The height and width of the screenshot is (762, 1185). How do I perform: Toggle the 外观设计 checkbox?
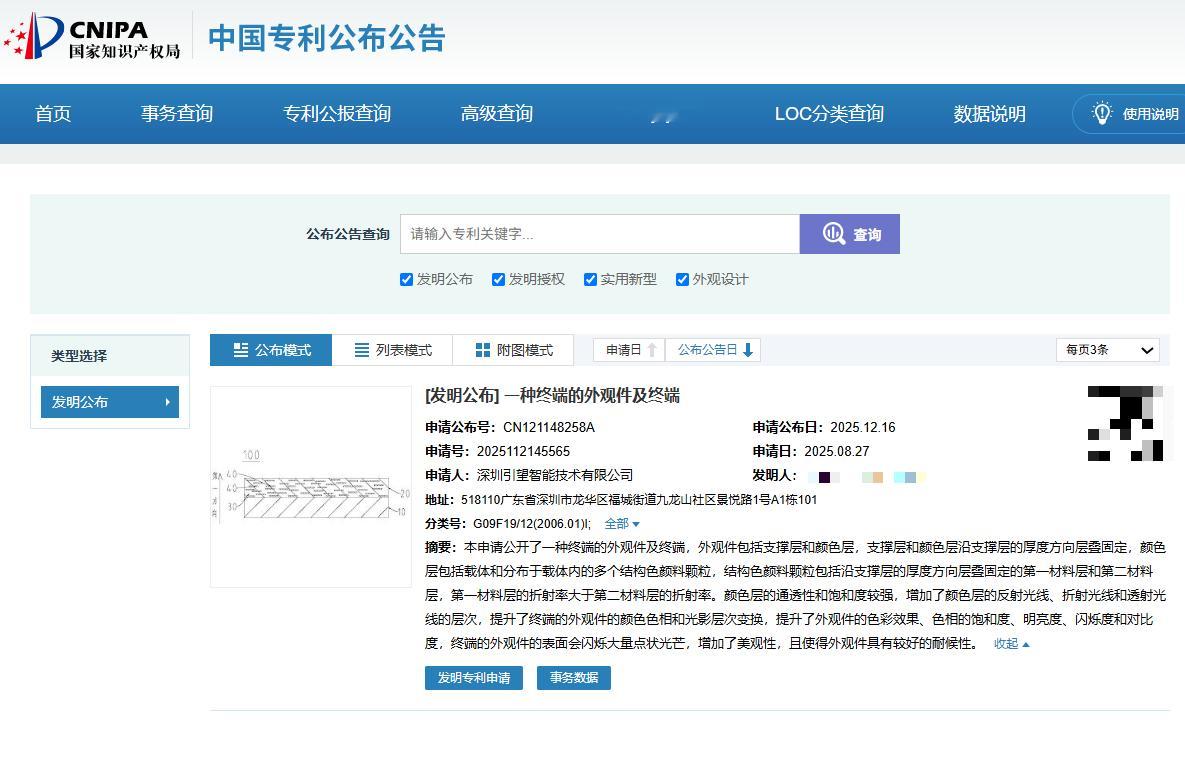(682, 280)
